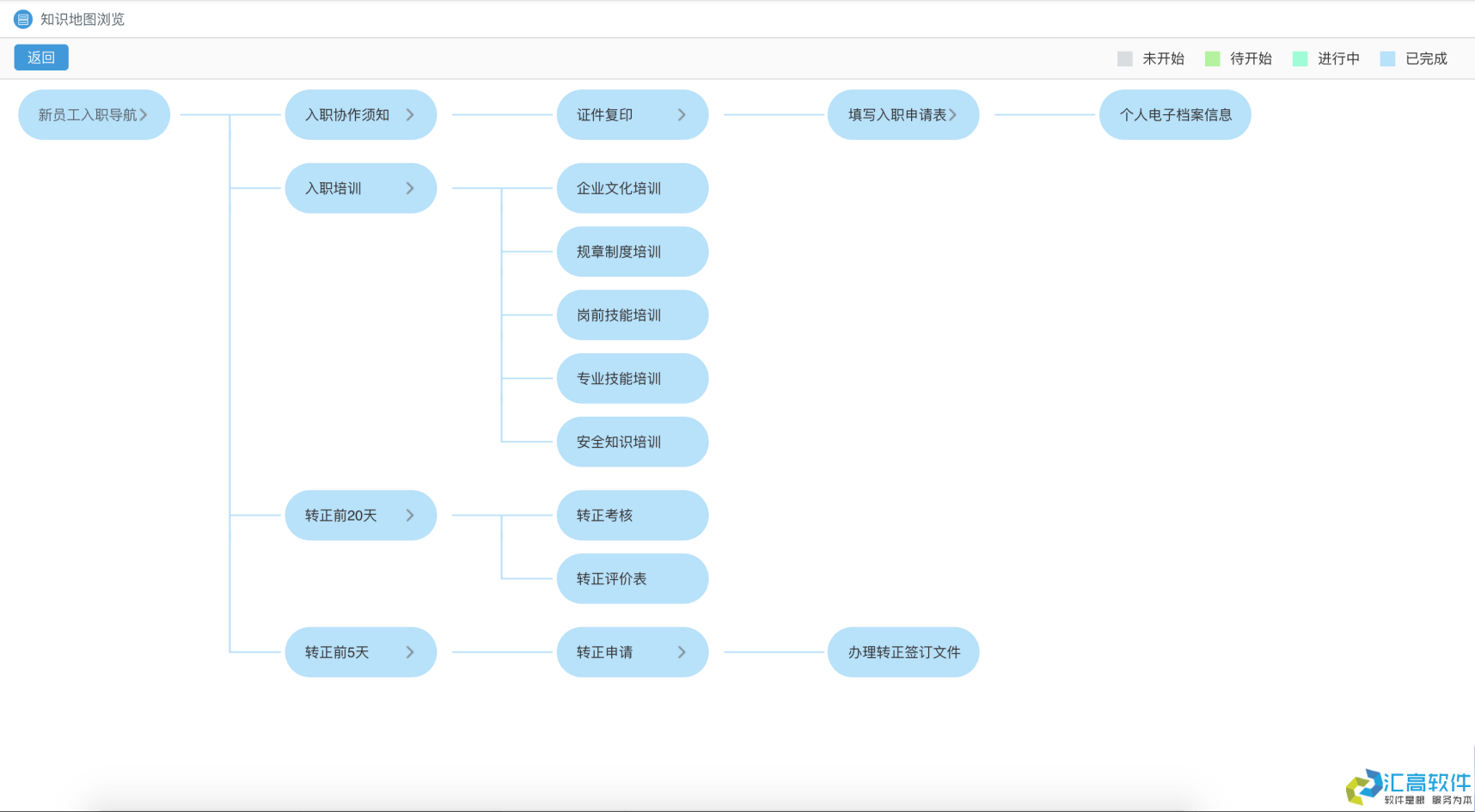
Task: Click the knowledge map document icon in header
Action: pos(22,18)
